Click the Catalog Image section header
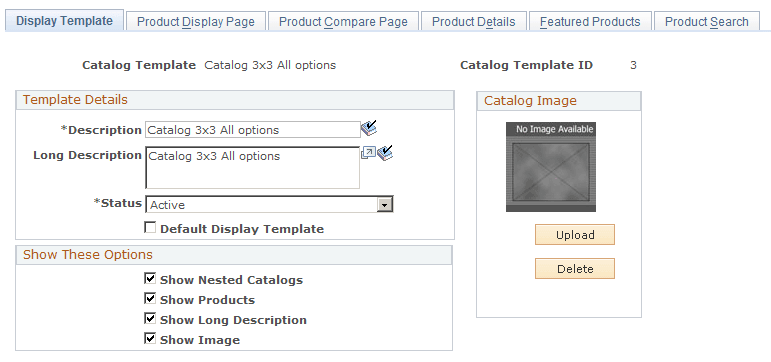771x362 pixels. pyautogui.click(x=559, y=101)
